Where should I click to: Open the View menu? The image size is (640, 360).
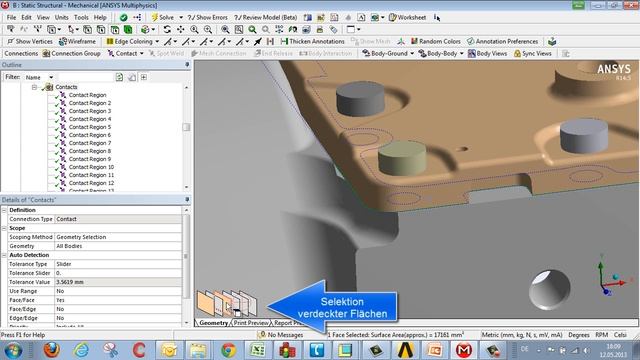click(43, 18)
